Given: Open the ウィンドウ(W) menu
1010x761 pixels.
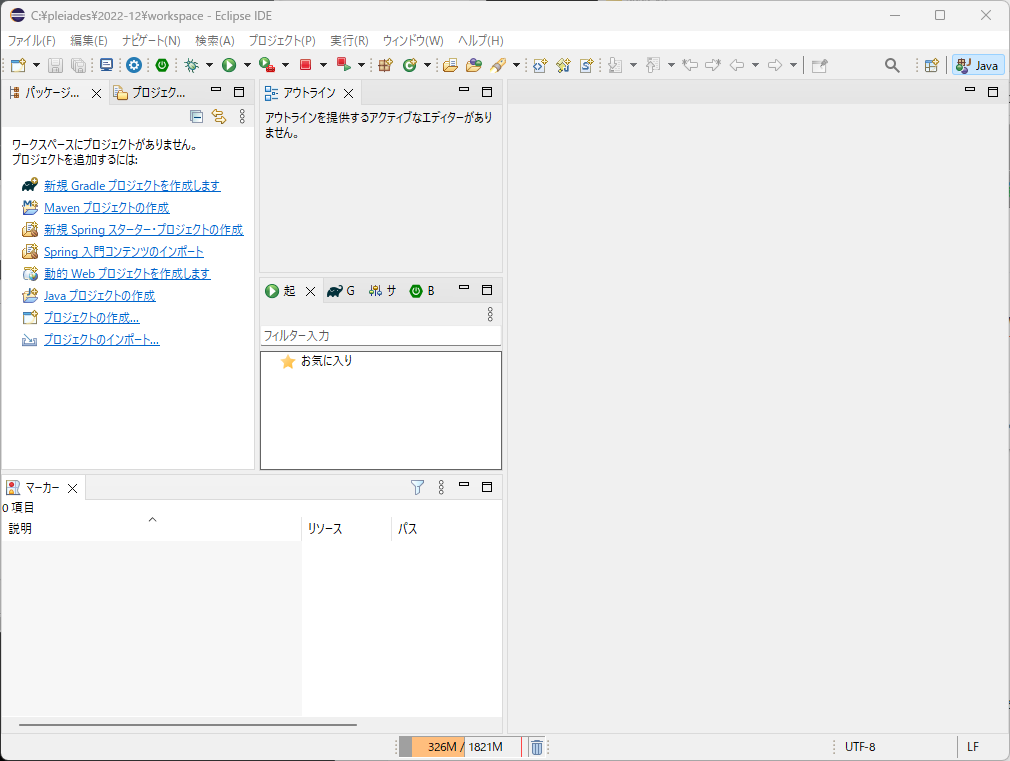Looking at the screenshot, I should (x=413, y=41).
